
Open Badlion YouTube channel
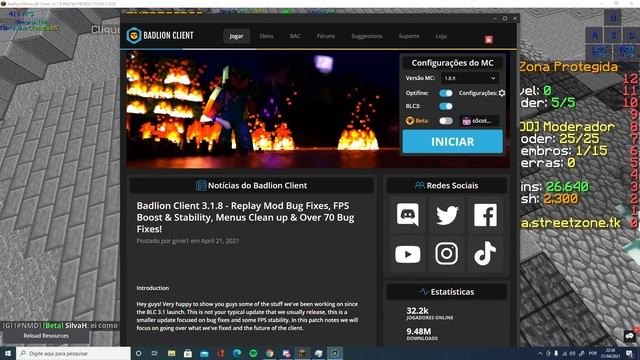pyautogui.click(x=407, y=254)
